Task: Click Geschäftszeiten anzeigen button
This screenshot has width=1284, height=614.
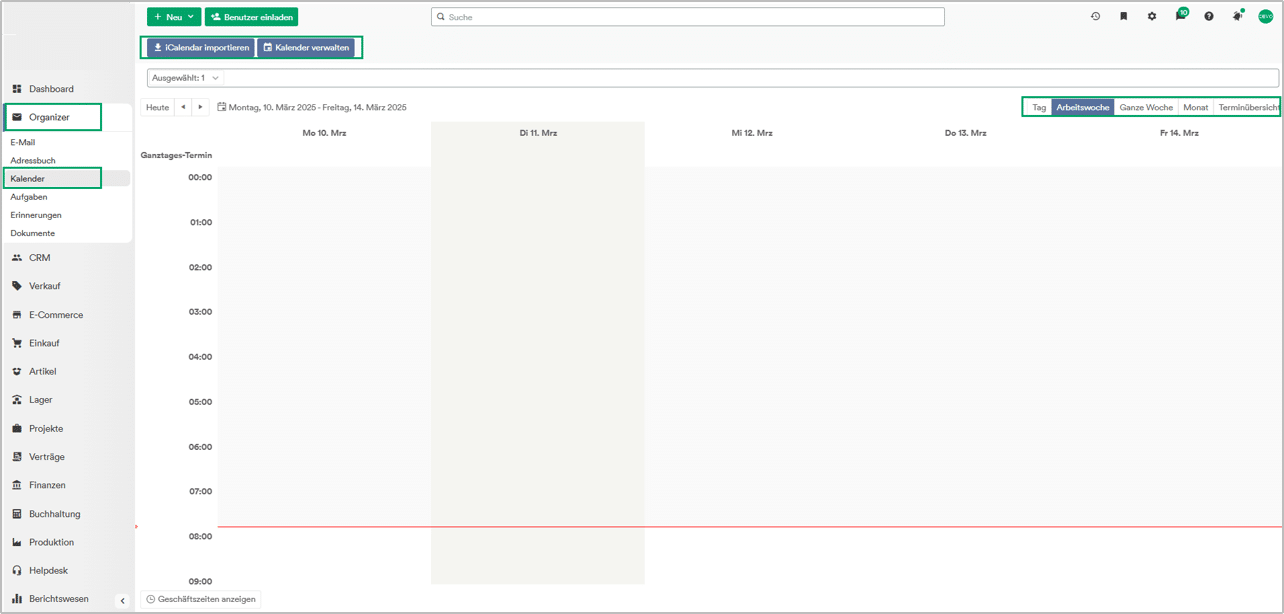Action: (x=201, y=599)
